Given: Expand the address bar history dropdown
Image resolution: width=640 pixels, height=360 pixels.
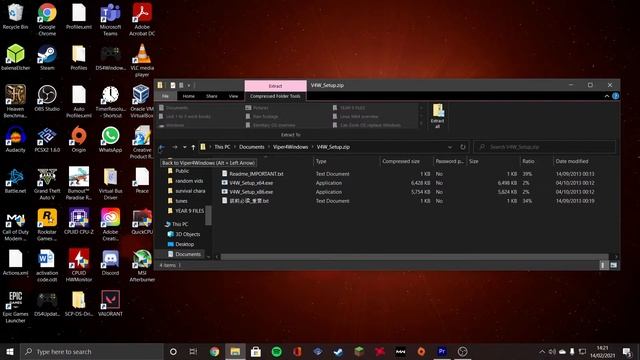Looking at the screenshot, I should pyautogui.click(x=450, y=147).
